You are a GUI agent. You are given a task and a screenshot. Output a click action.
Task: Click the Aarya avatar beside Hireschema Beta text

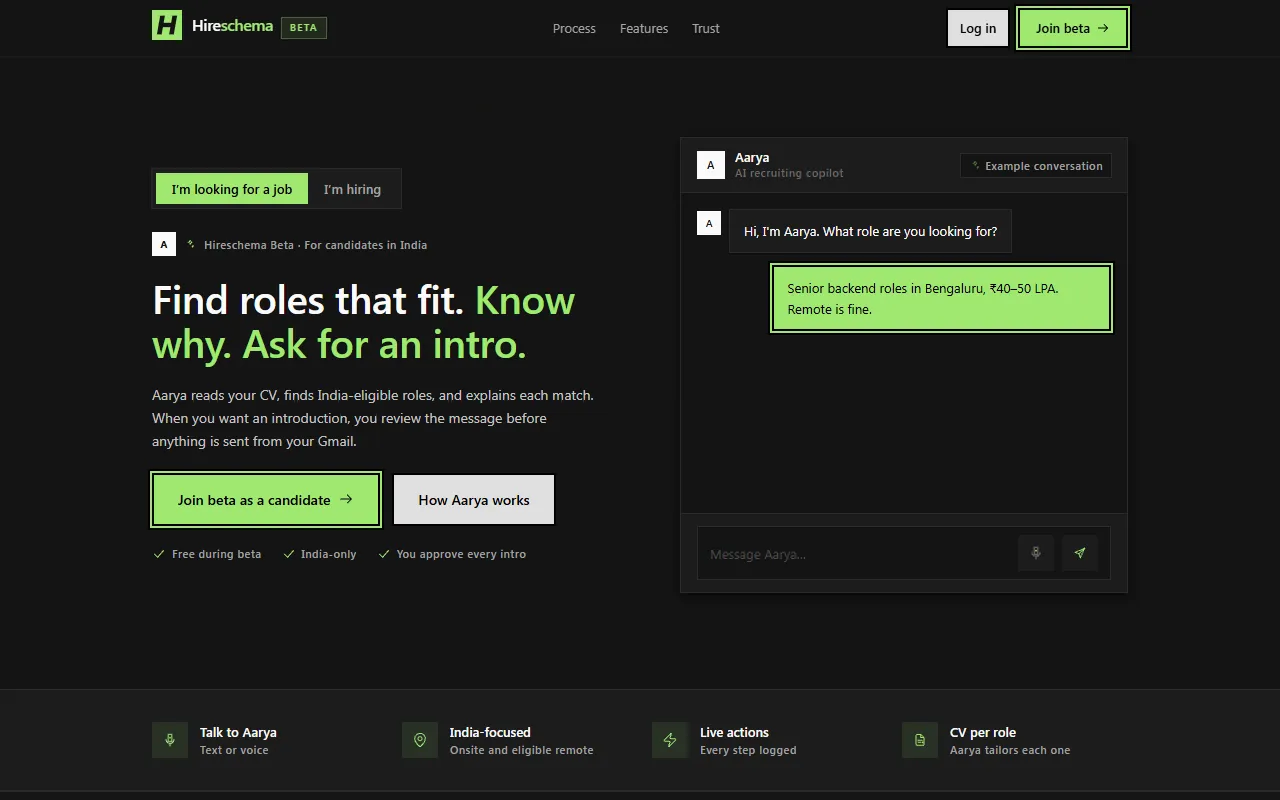[x=164, y=244]
